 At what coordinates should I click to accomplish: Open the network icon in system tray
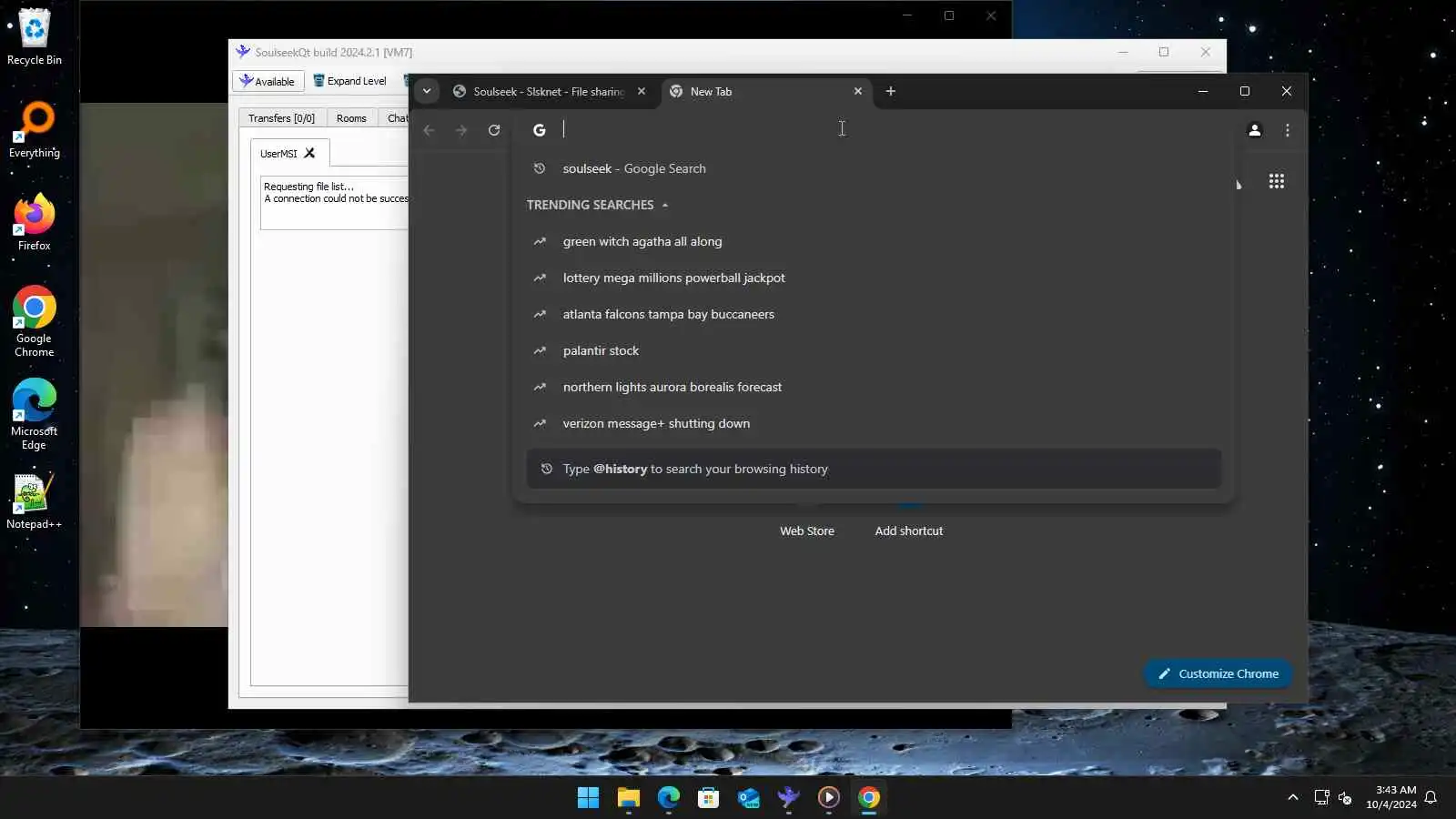pos(1321,798)
